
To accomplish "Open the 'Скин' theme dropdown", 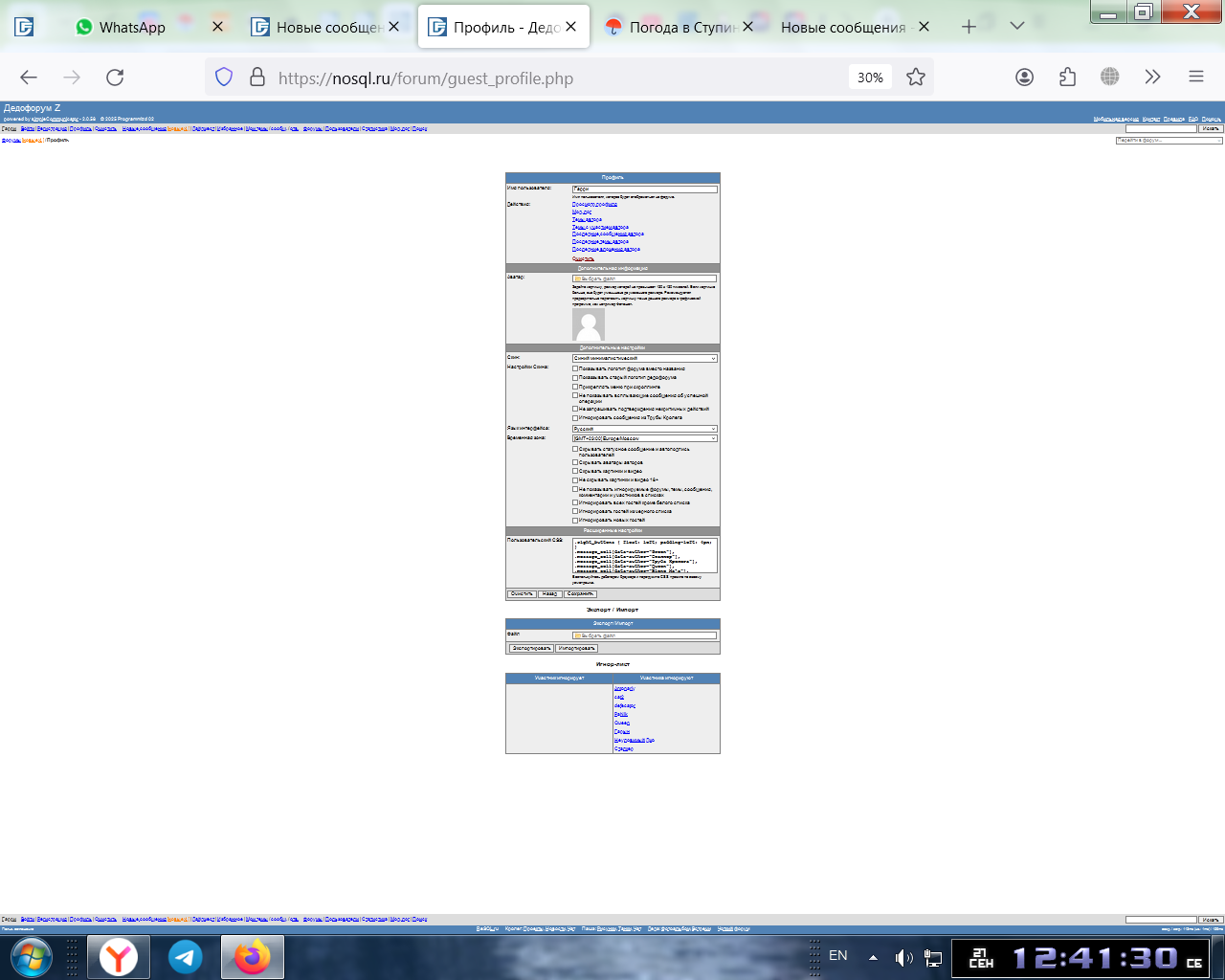I will [644, 359].
